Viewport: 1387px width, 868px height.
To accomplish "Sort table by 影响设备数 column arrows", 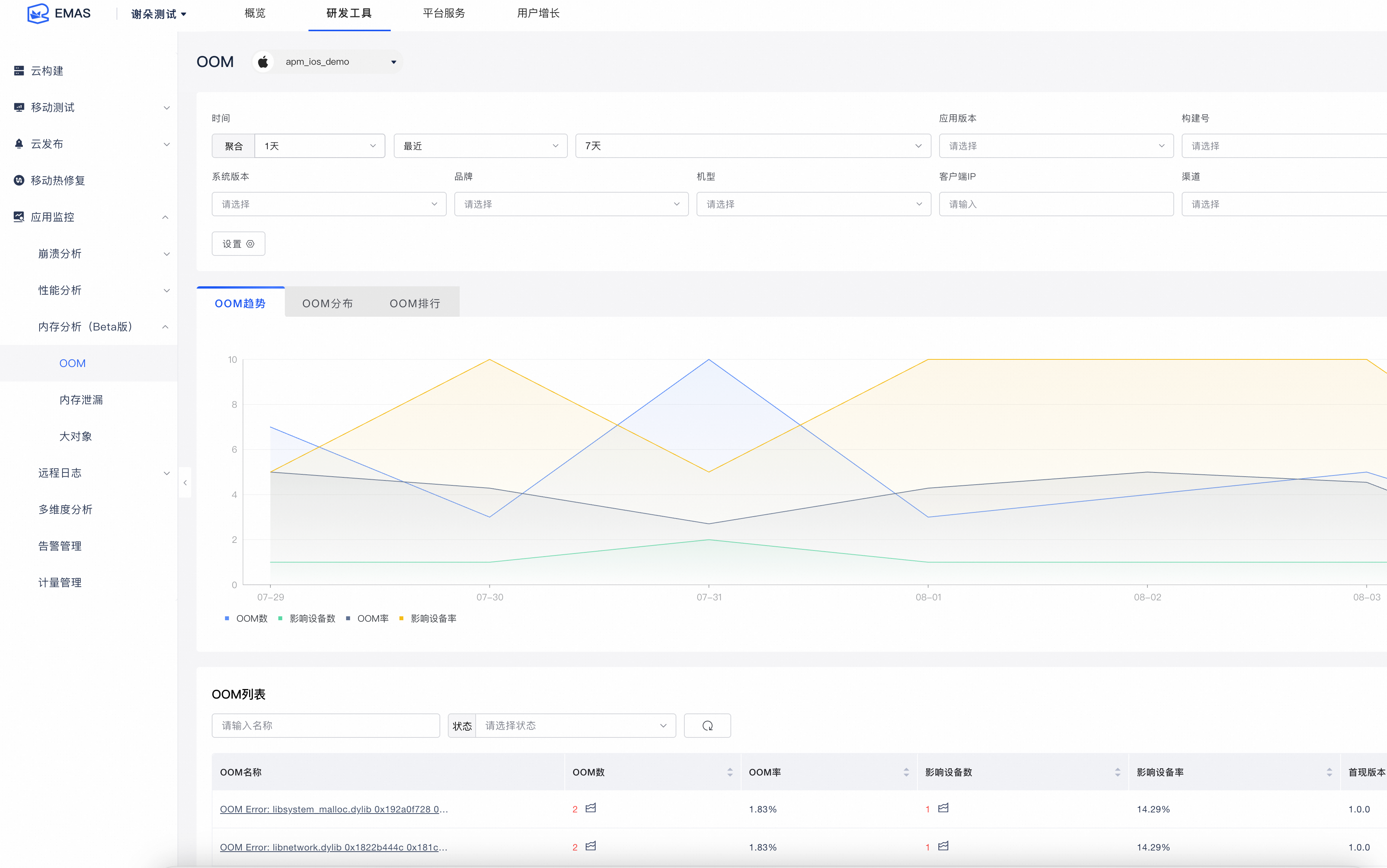I will tap(1117, 772).
